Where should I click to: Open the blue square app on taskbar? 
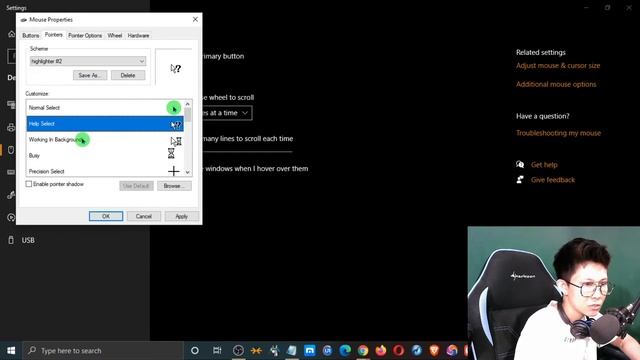click(310, 351)
